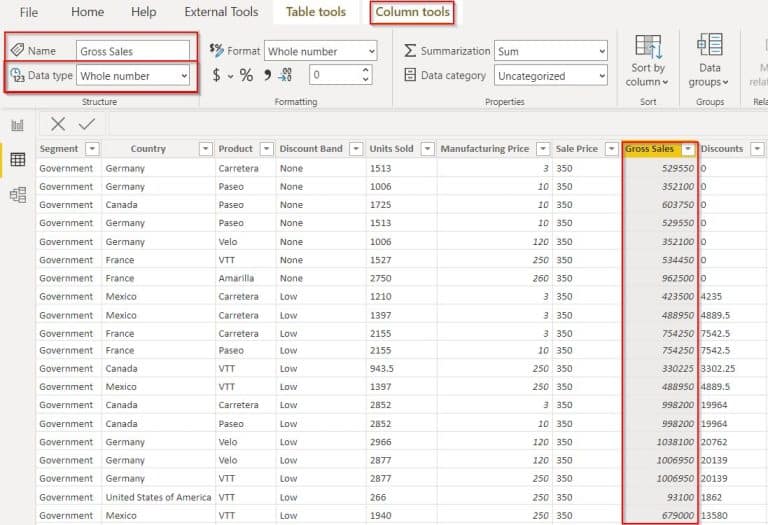Select the Manufacturing Price column header
The width and height of the screenshot is (768, 525).
coord(485,148)
